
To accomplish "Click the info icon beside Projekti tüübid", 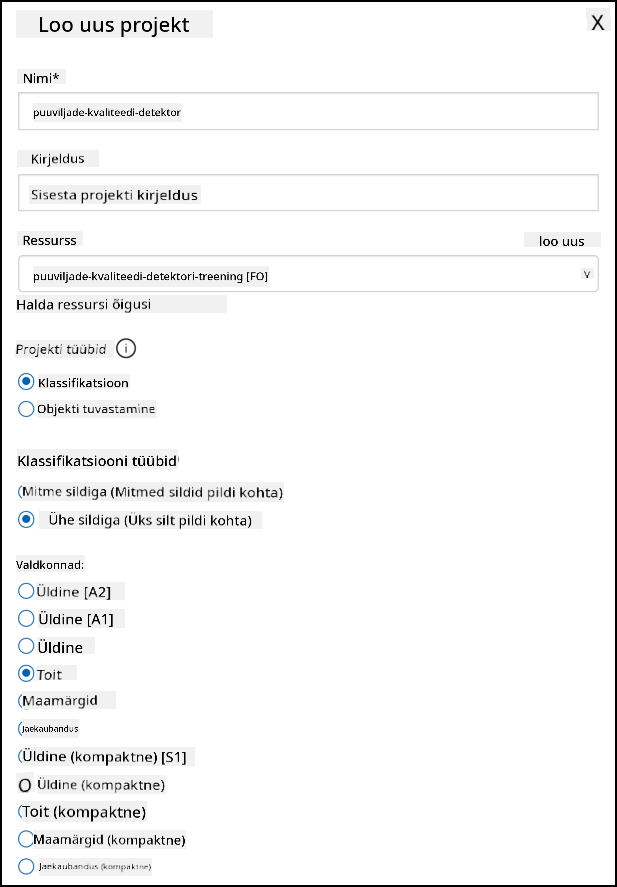I will (x=126, y=349).
